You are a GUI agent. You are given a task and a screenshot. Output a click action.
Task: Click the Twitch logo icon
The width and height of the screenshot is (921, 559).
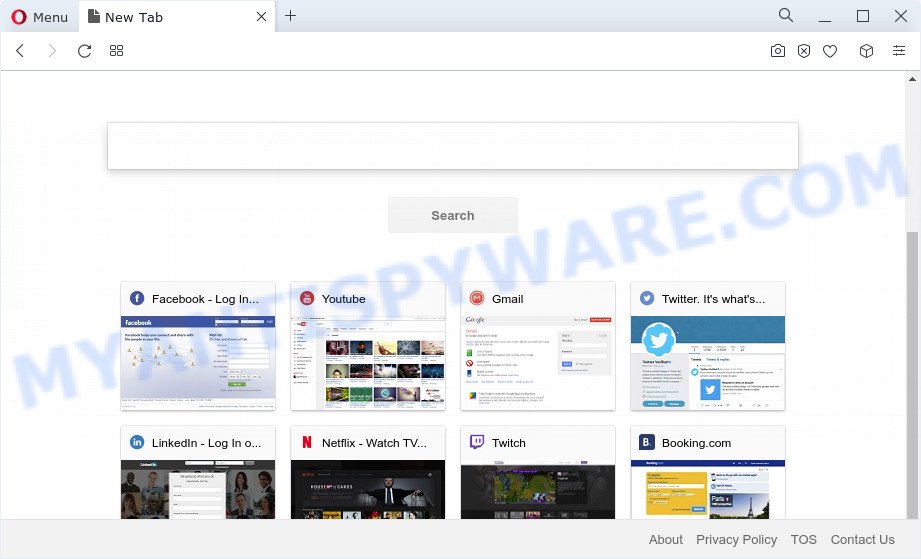[477, 442]
